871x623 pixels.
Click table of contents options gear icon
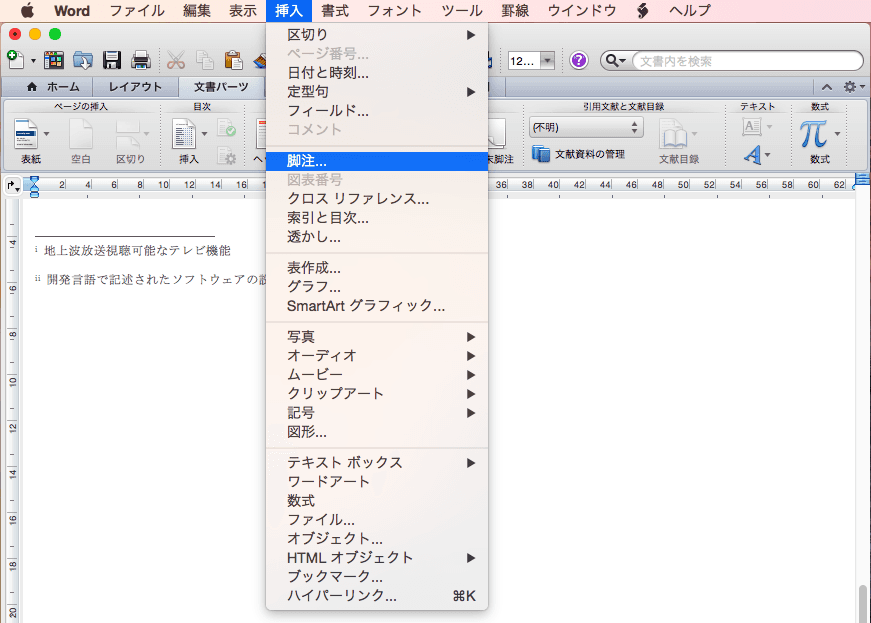pyautogui.click(x=227, y=155)
